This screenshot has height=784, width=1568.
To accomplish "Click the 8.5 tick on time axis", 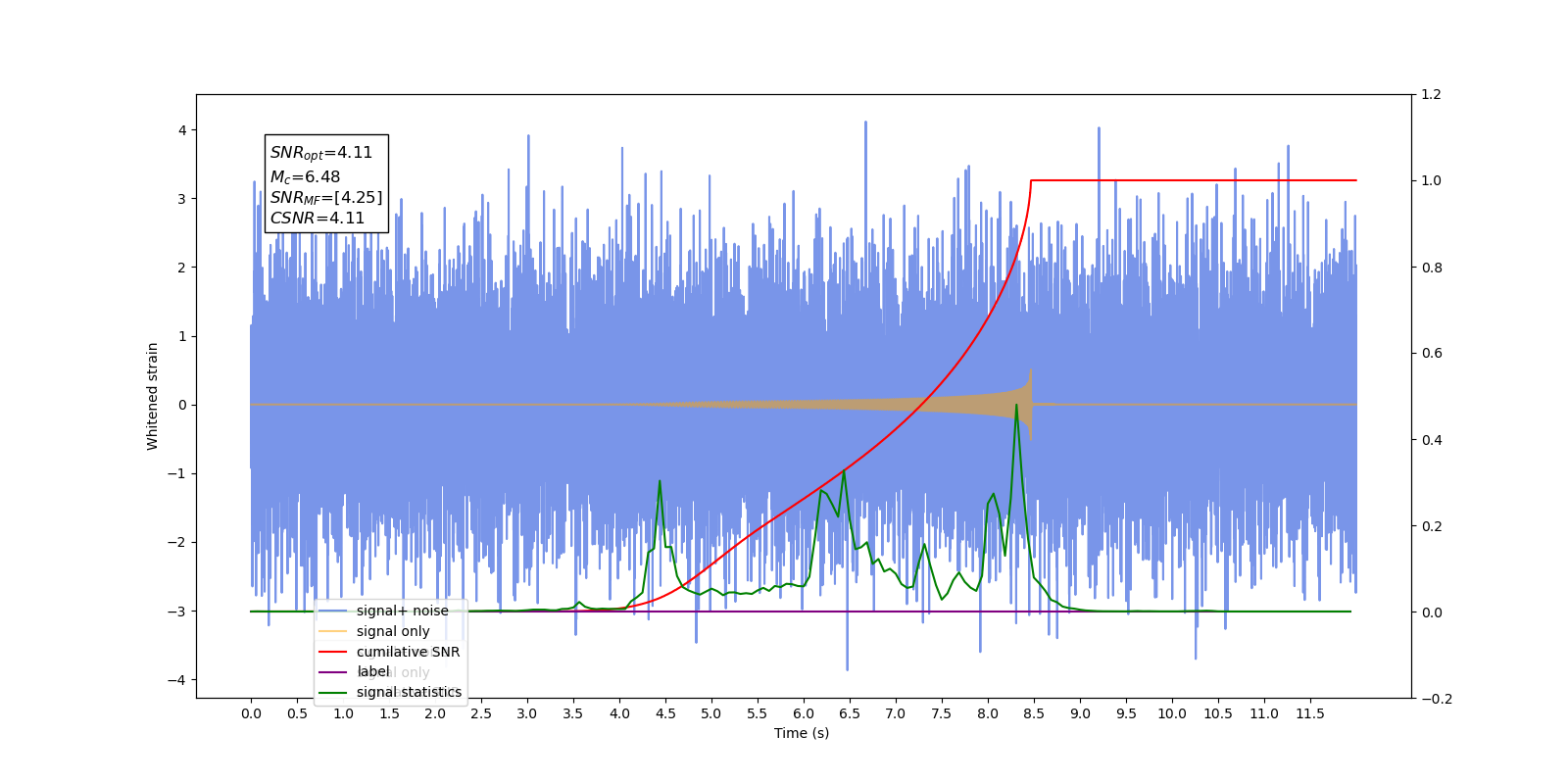I will [1034, 713].
